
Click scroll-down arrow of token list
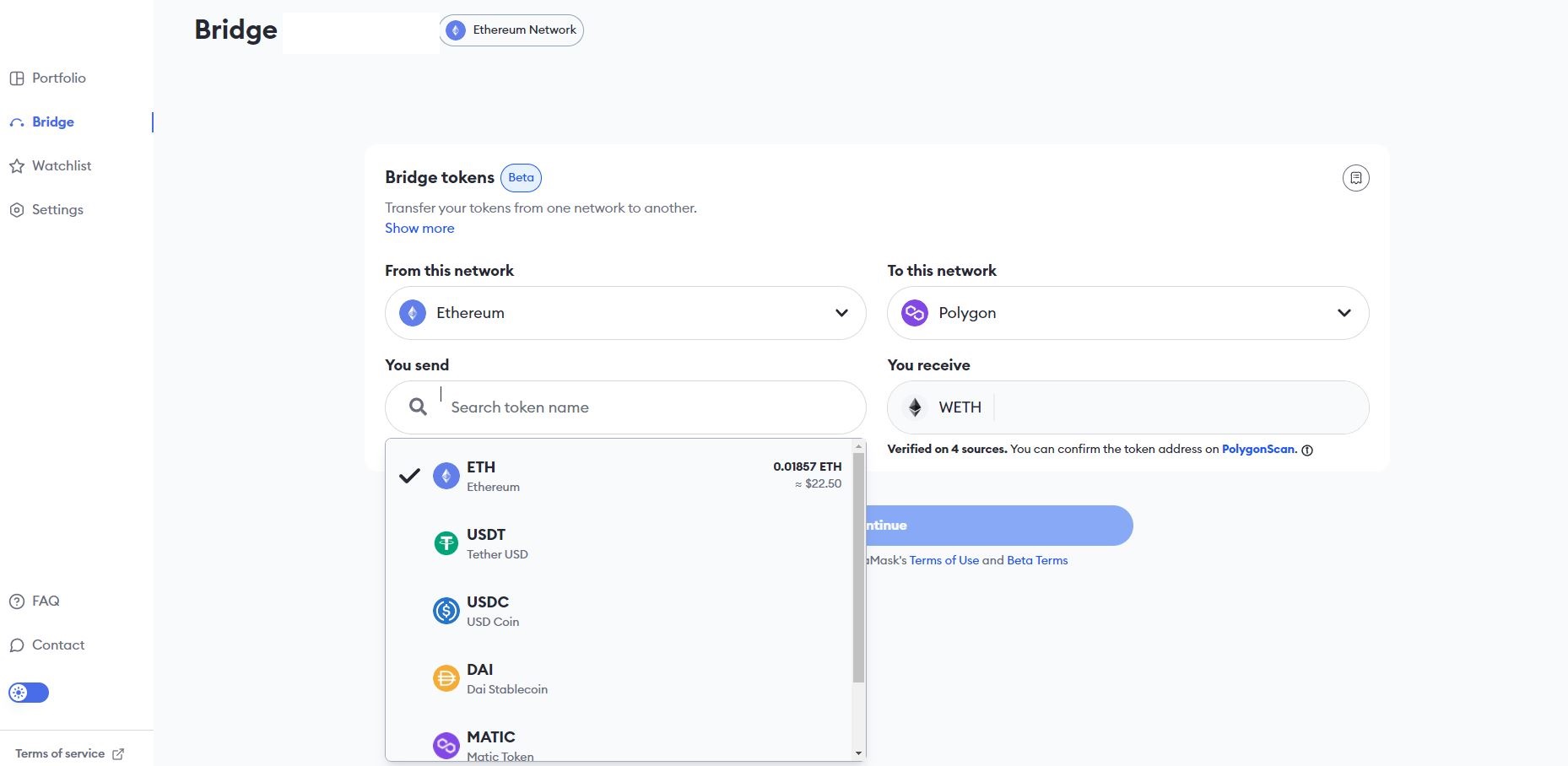[x=858, y=753]
